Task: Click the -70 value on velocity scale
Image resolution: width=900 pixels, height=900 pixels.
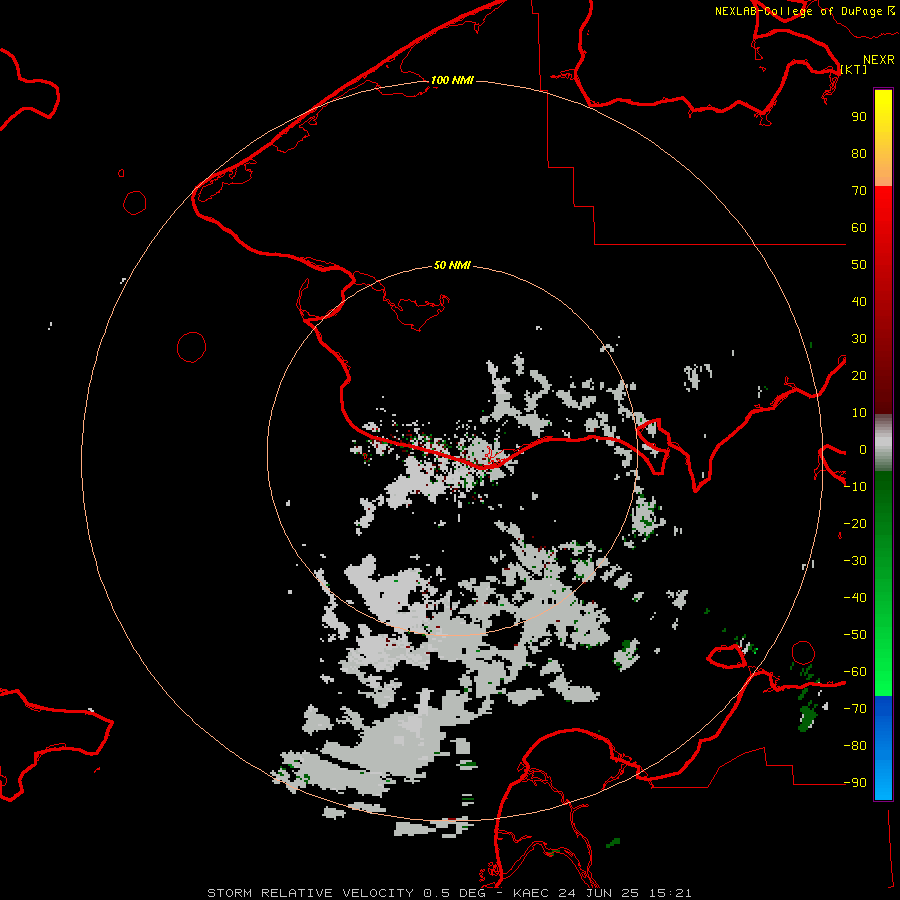Action: [x=855, y=709]
